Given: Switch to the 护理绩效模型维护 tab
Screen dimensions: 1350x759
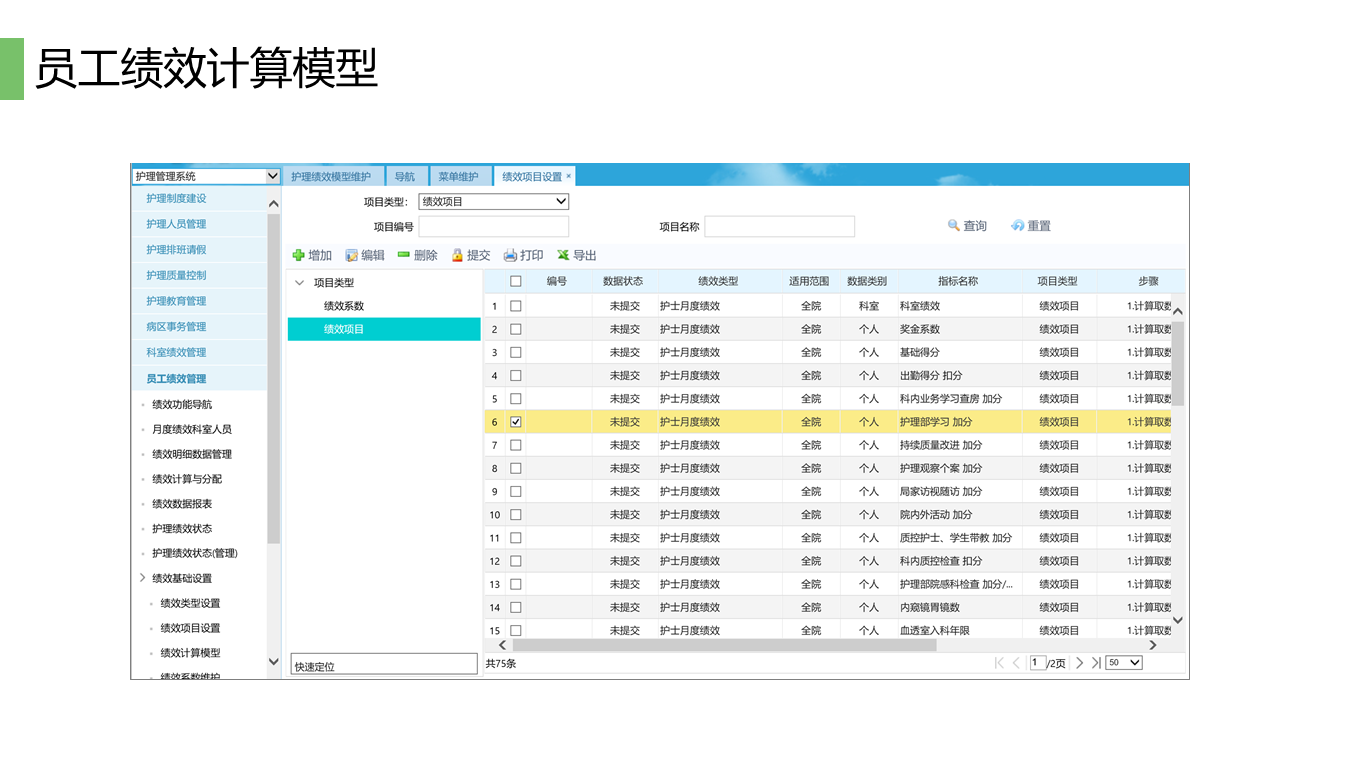Looking at the screenshot, I should coord(330,175).
